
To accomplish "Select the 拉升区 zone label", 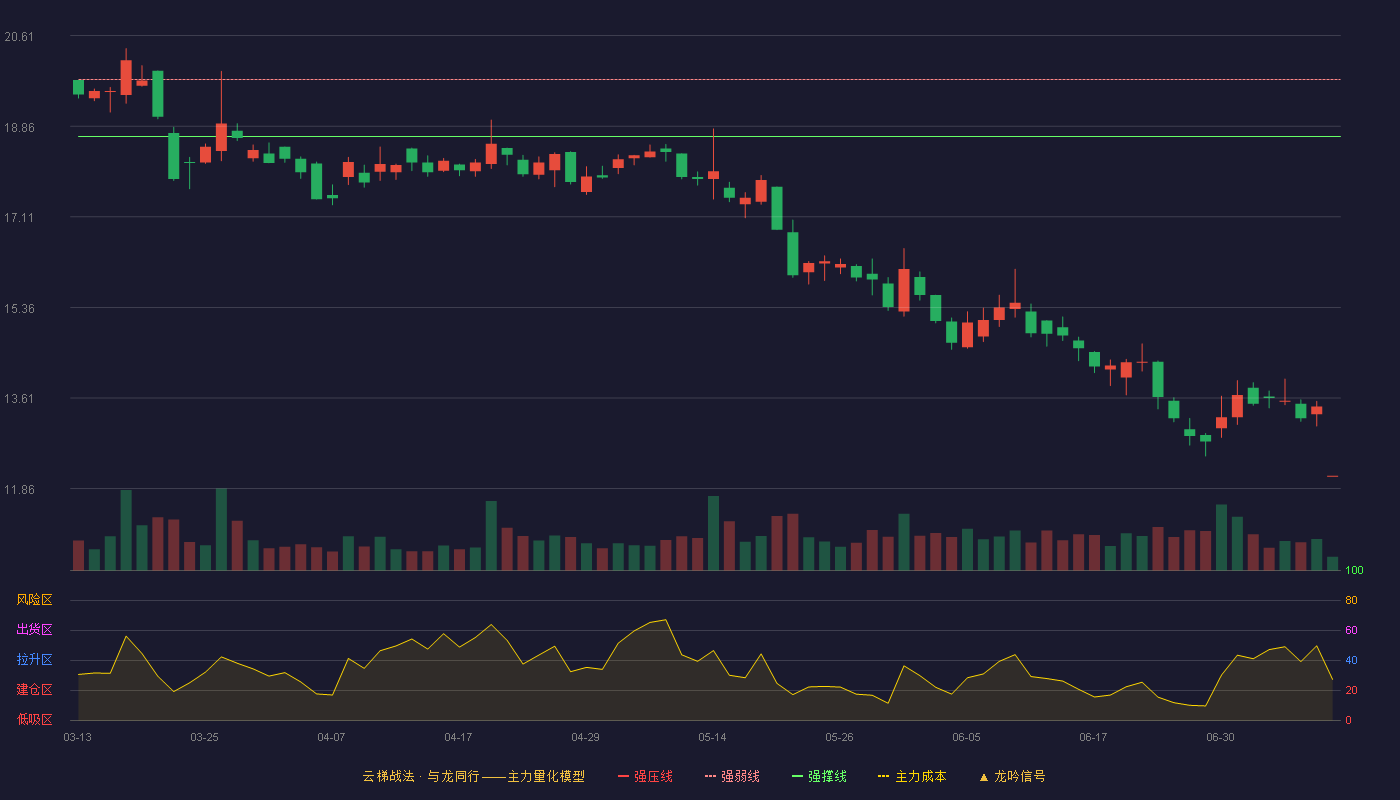I will coord(34,660).
